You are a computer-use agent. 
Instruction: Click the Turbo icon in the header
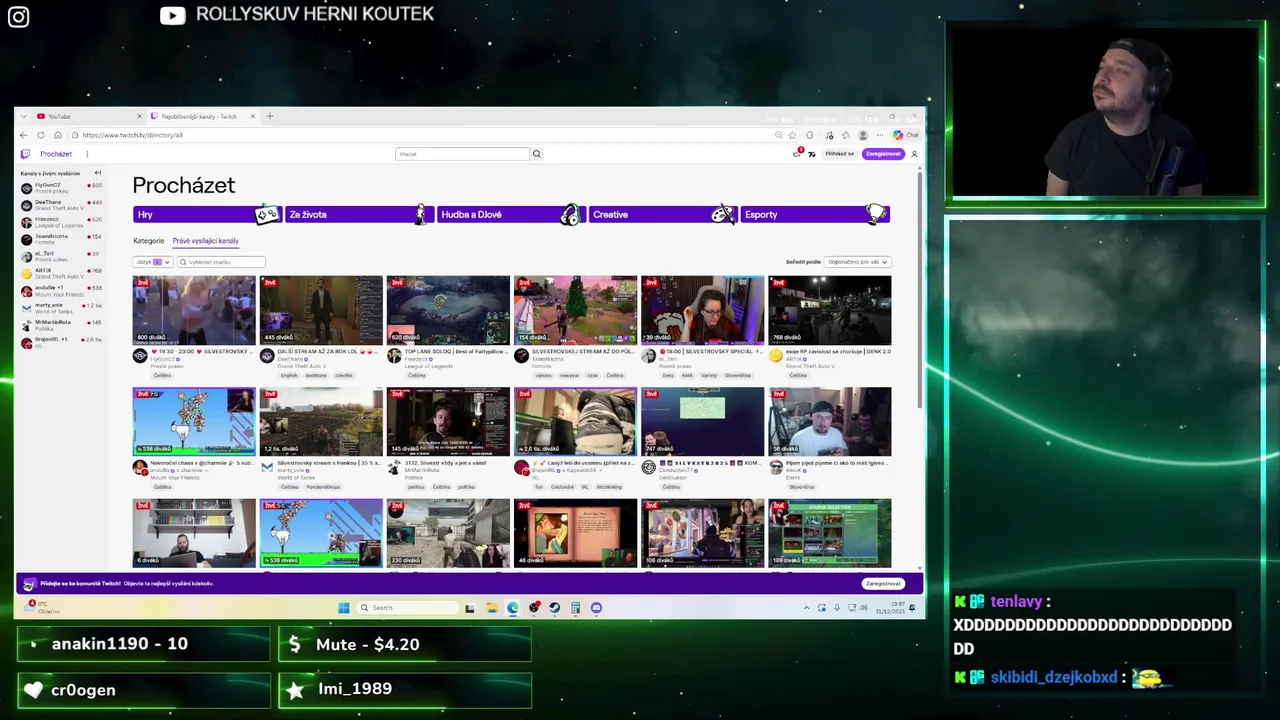click(812, 154)
